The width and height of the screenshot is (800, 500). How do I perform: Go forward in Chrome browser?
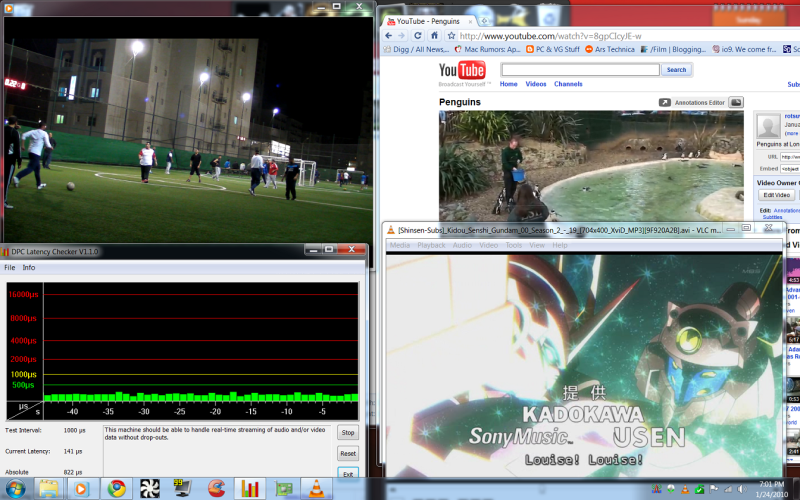402,36
